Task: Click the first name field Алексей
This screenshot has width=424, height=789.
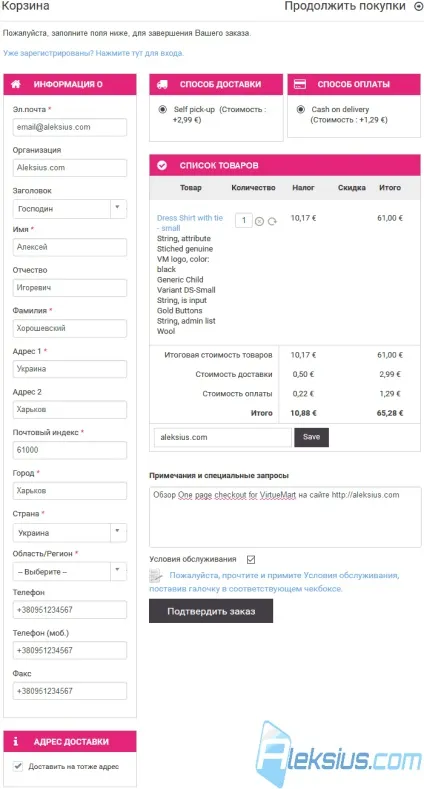Action: coord(69,247)
